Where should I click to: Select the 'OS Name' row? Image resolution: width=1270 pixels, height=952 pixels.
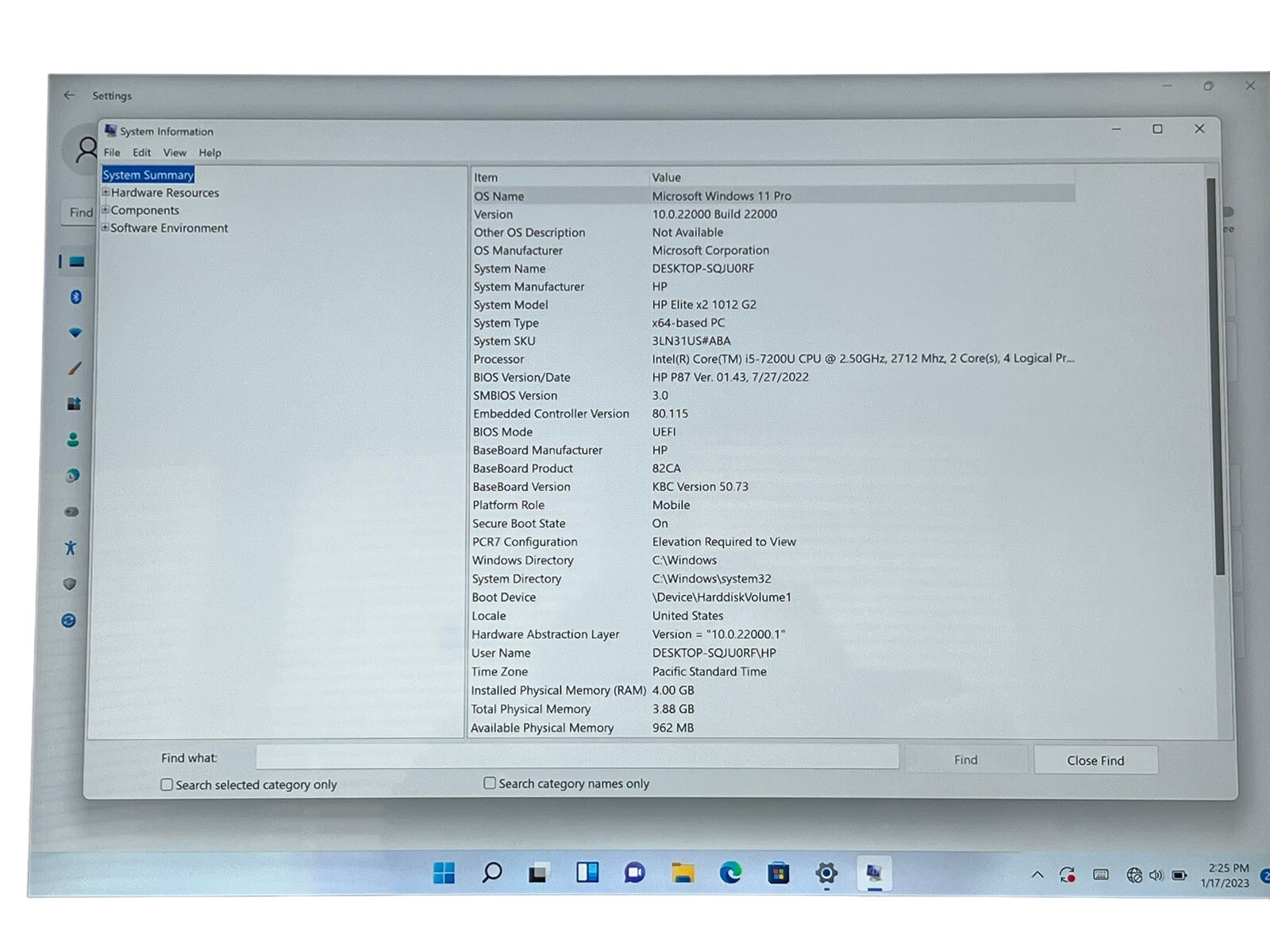(773, 196)
